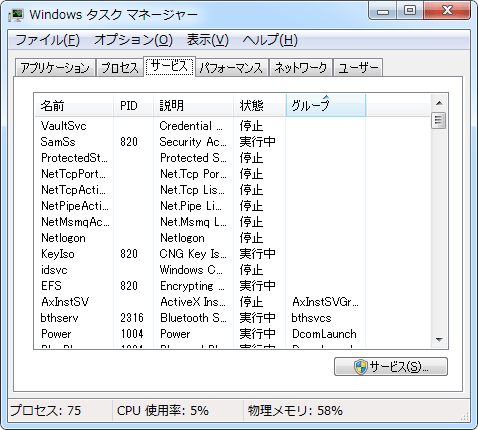Click the AxInstSVGr... group cell
478x430 pixels.
click(x=325, y=302)
